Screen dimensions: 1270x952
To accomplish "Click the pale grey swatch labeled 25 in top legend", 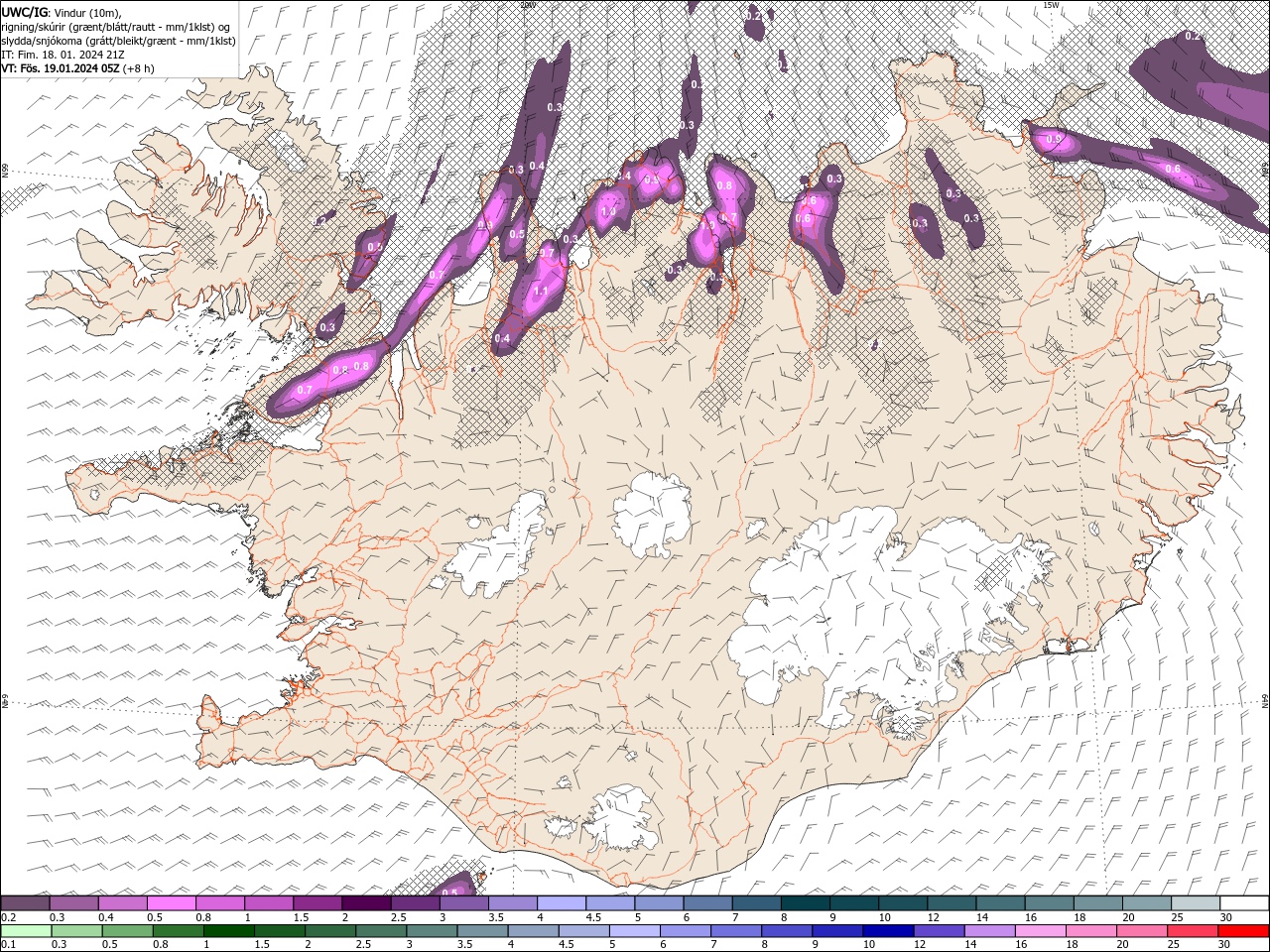I will coord(1195,903).
